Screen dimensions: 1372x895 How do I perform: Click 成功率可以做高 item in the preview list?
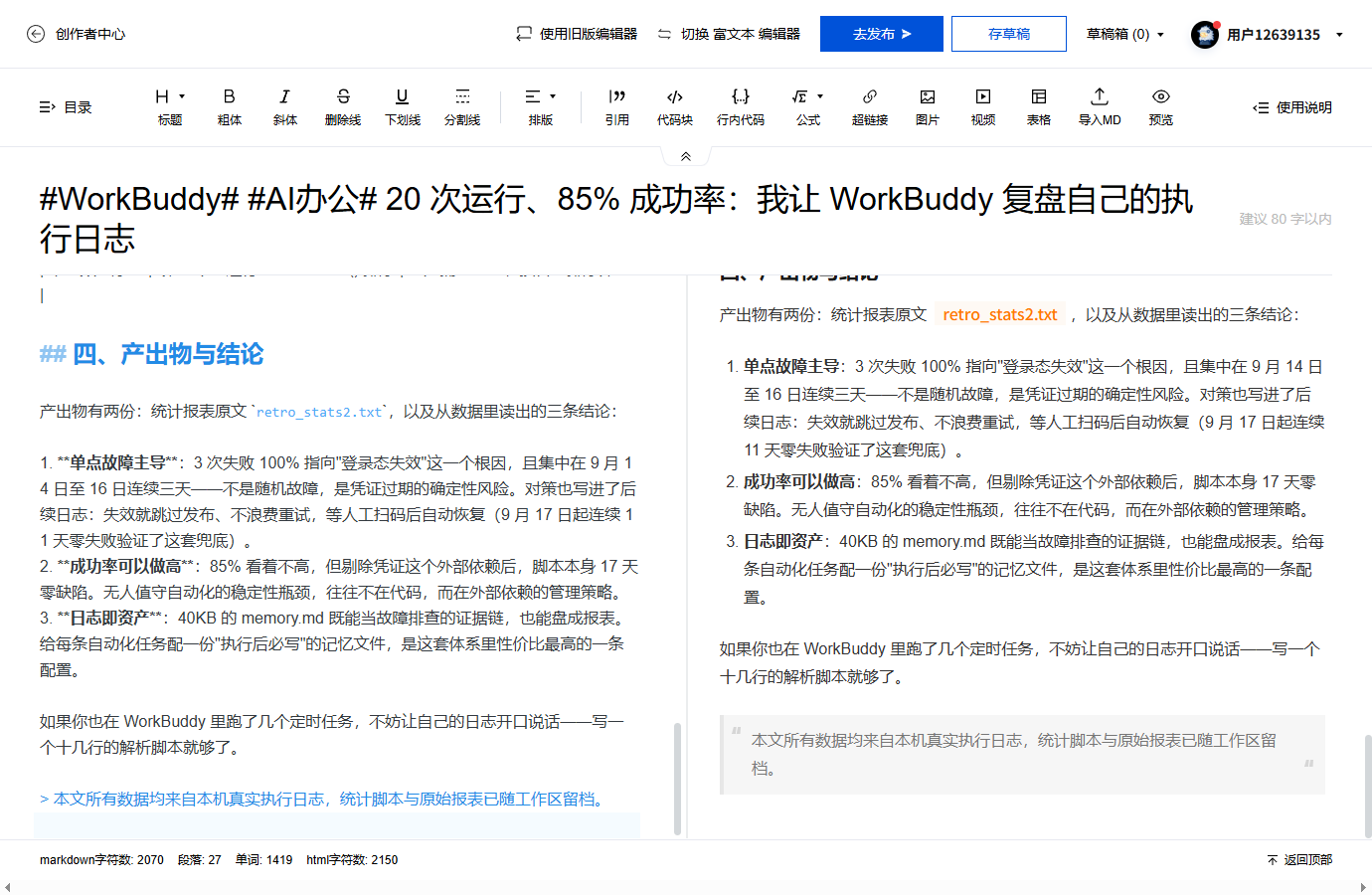(799, 481)
